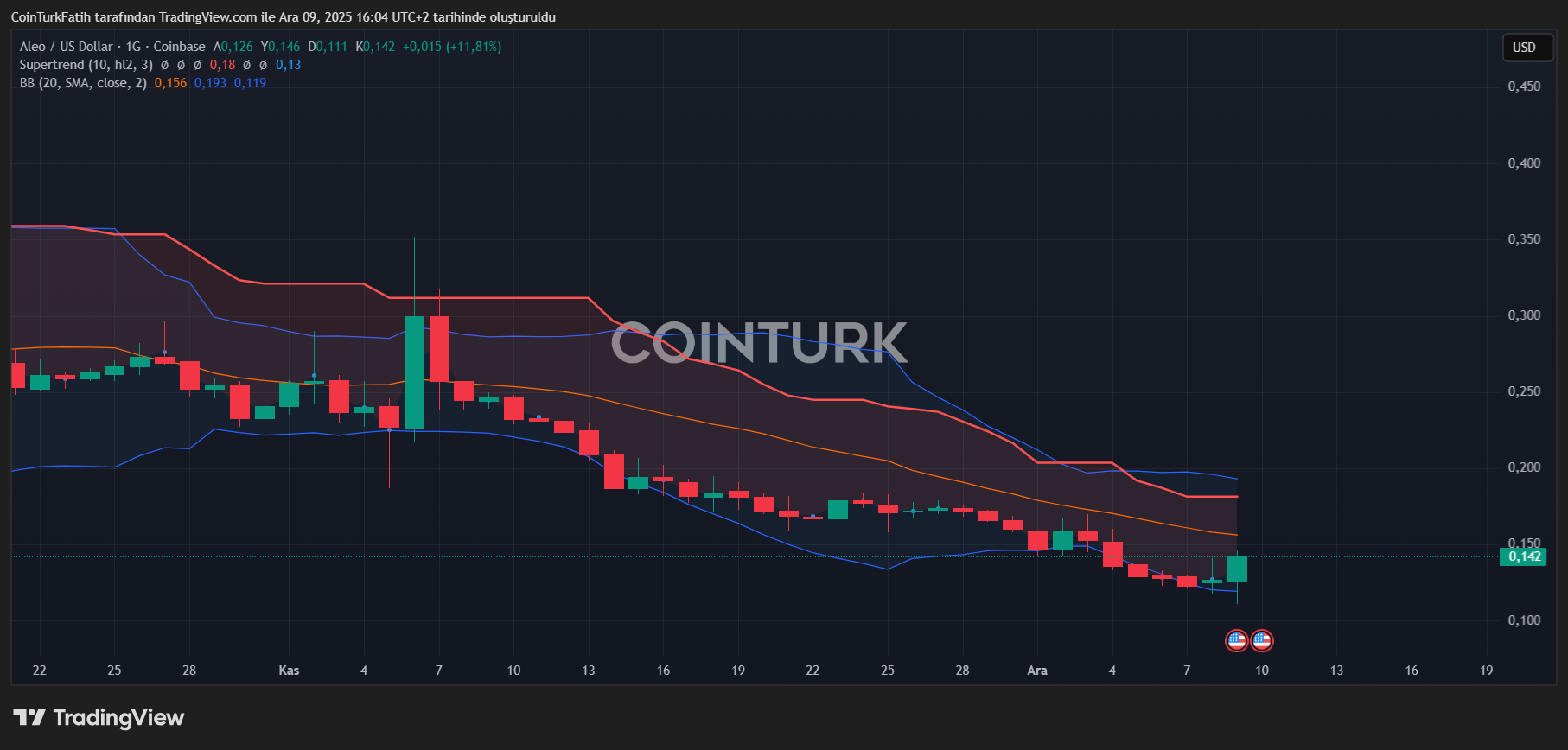Viewport: 1568px width, 750px height.
Task: Click the TradingView logo at bottom left
Action: click(x=99, y=717)
